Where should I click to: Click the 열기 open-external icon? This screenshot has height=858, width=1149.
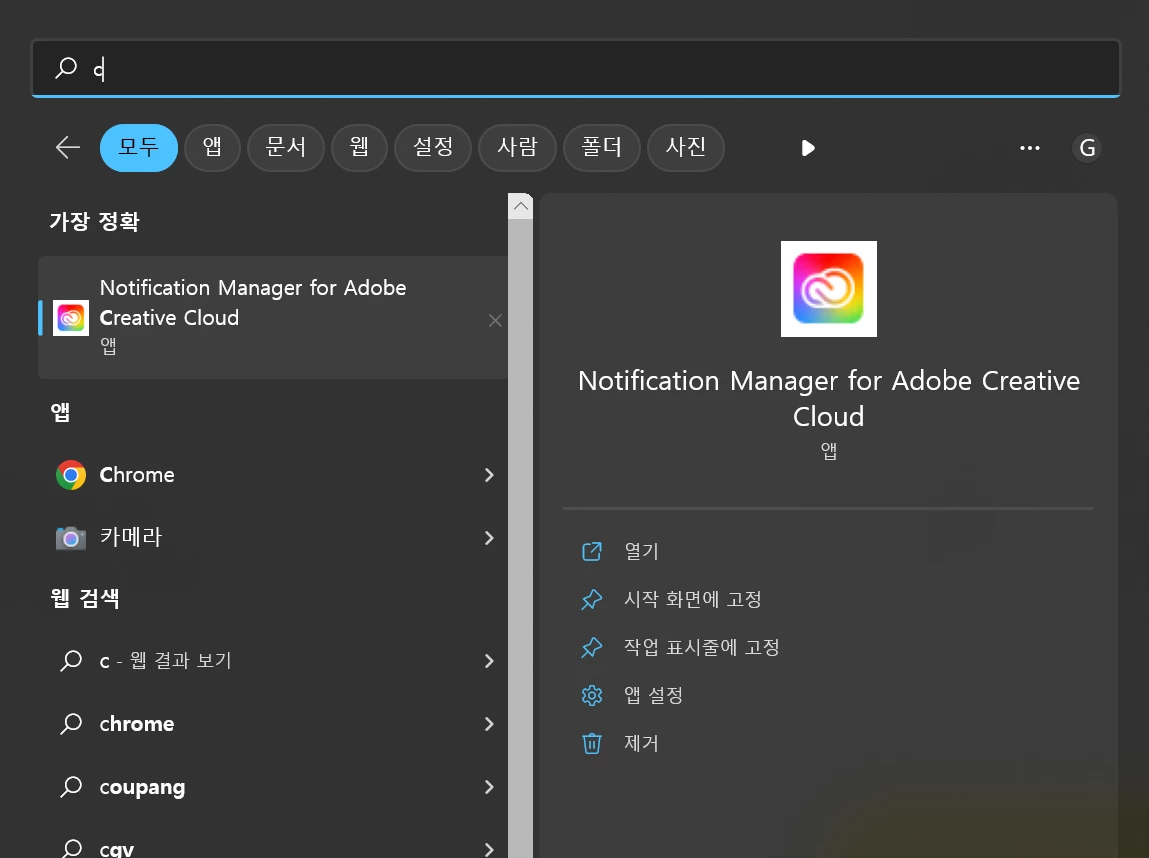click(591, 551)
